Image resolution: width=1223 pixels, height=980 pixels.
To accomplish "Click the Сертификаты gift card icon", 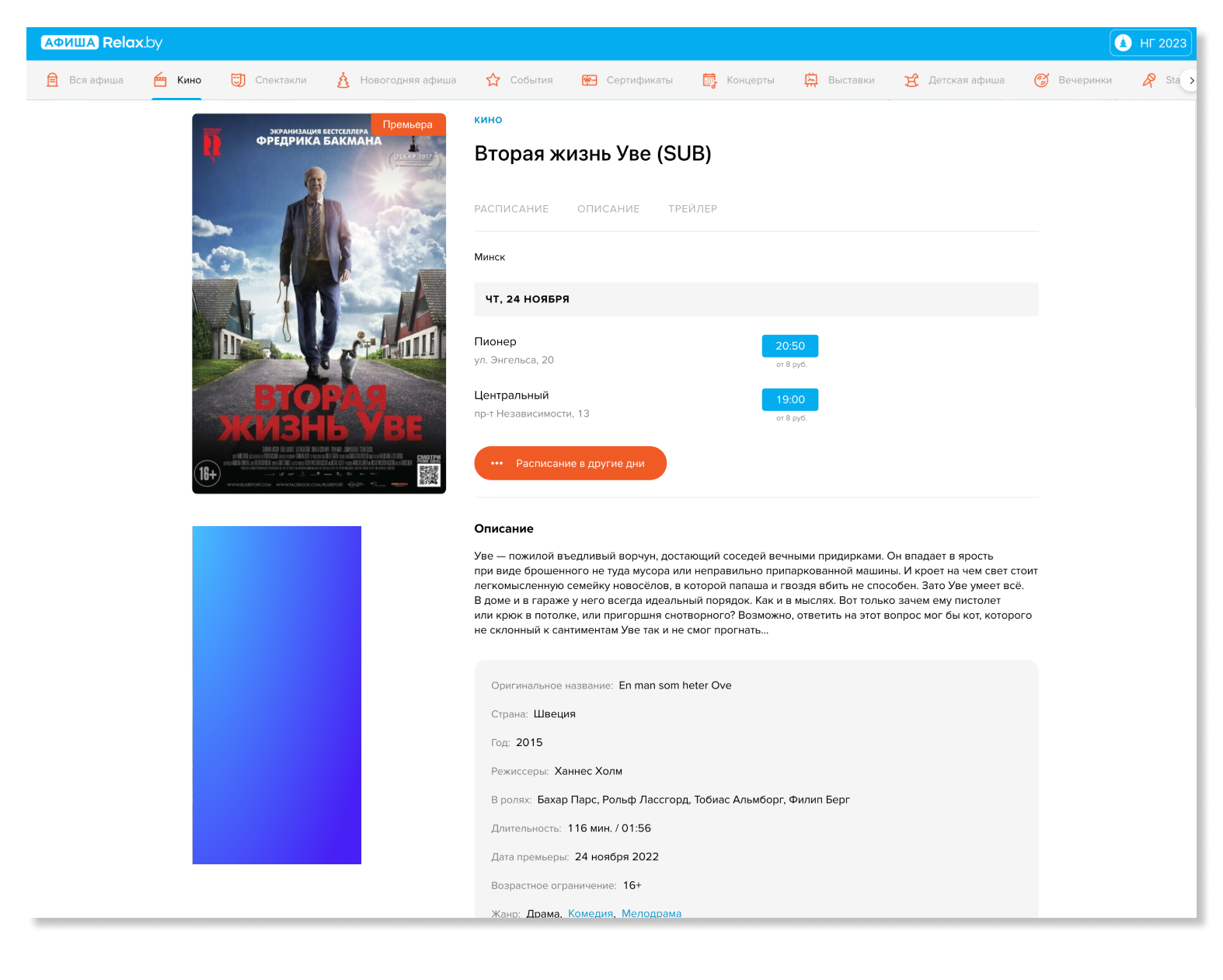I will click(590, 80).
